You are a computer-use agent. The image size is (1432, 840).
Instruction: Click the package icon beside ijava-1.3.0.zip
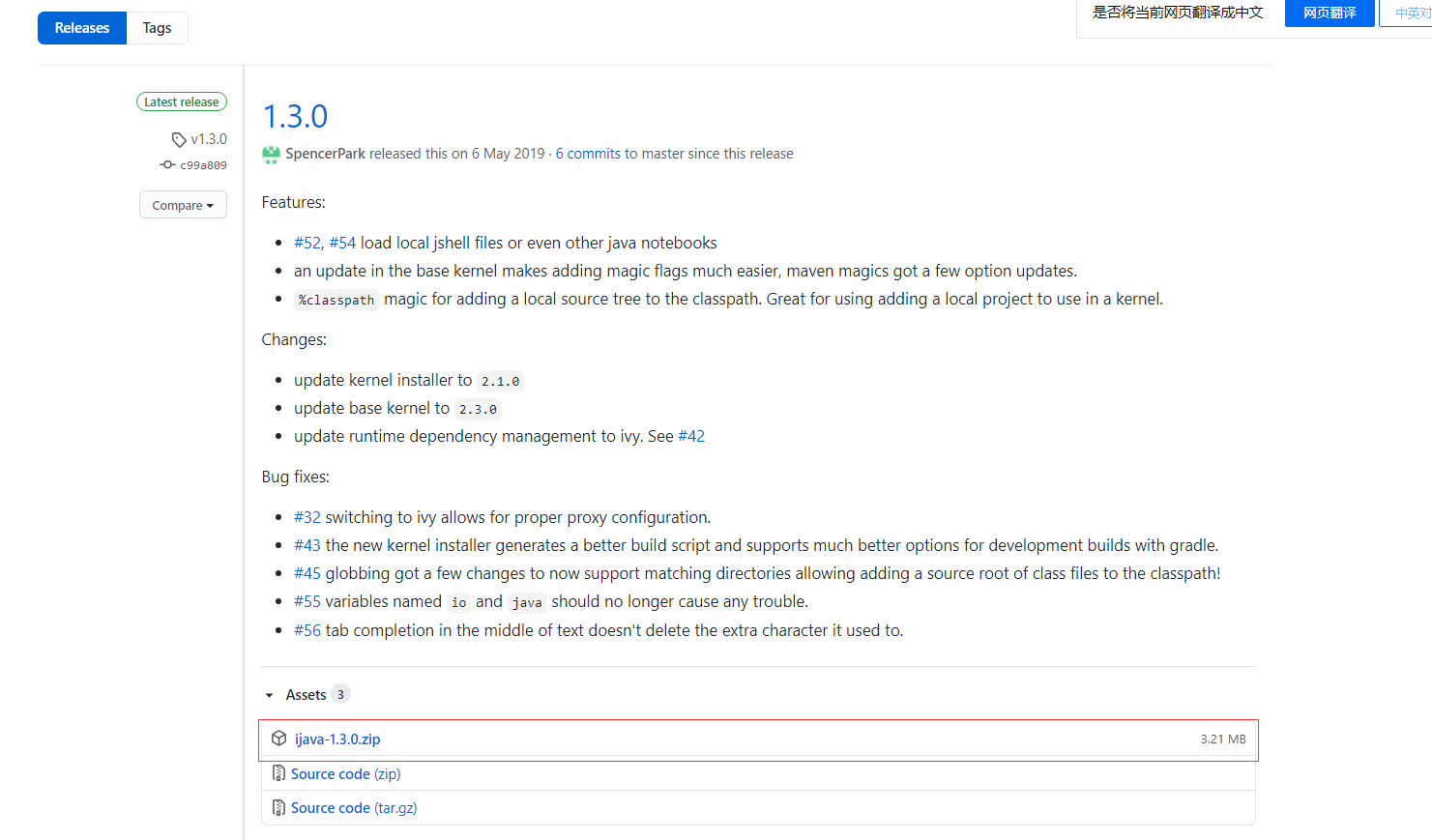pos(277,739)
